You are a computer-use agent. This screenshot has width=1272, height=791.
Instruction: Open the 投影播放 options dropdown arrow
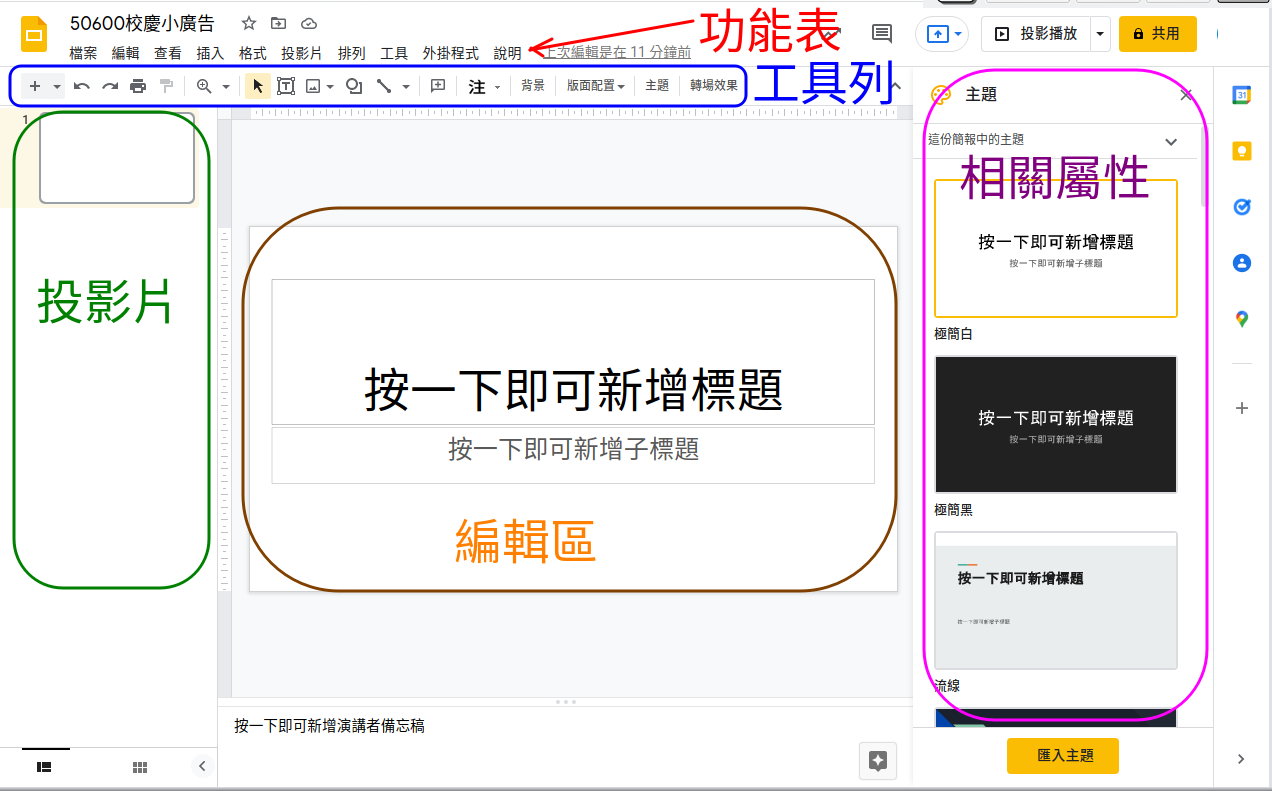[1100, 34]
